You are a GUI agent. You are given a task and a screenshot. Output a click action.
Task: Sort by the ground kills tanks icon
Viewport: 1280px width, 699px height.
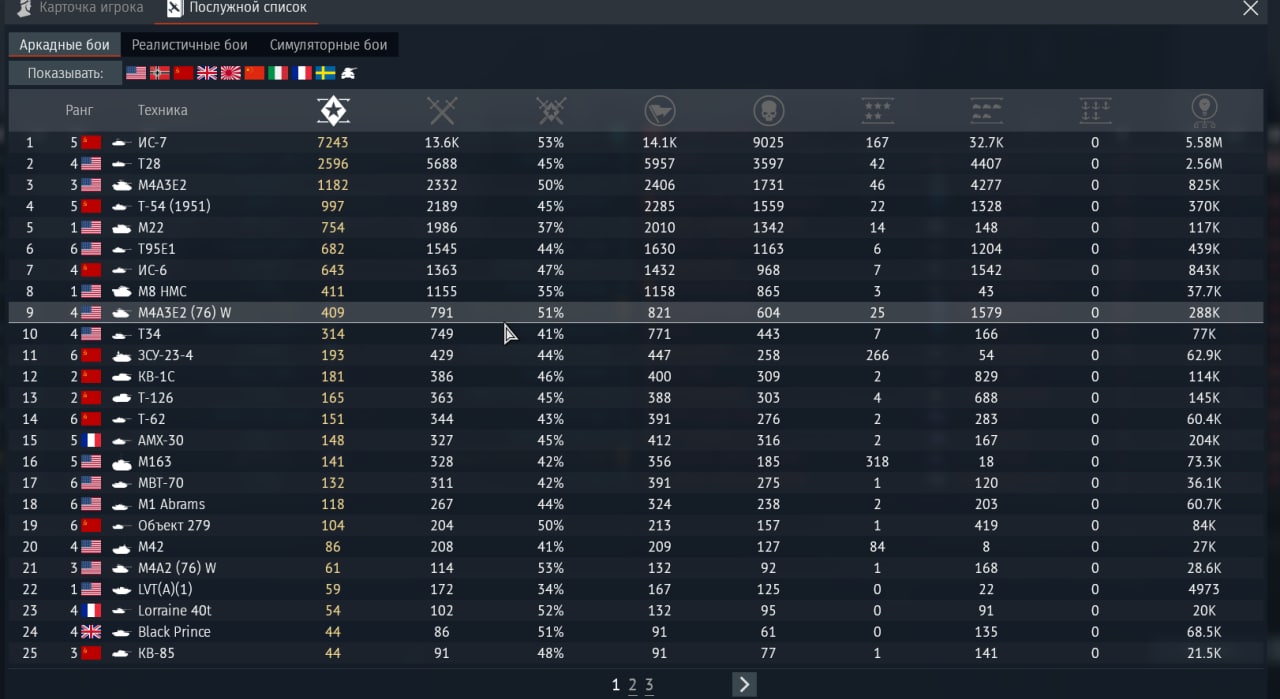pyautogui.click(x=987, y=110)
